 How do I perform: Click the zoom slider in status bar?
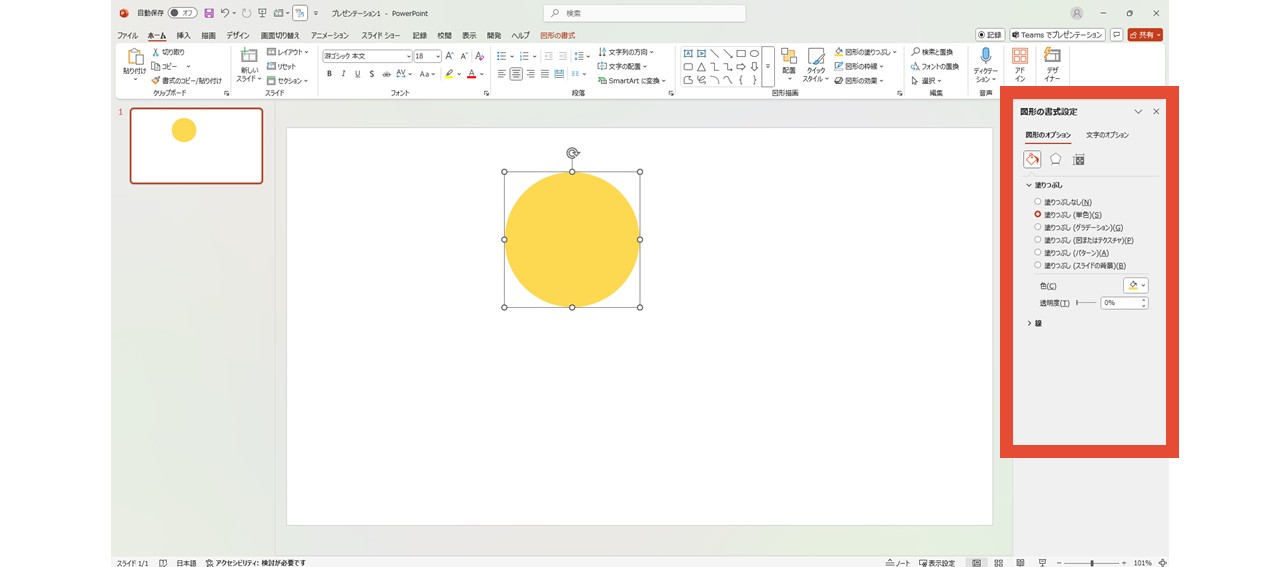click(1092, 562)
